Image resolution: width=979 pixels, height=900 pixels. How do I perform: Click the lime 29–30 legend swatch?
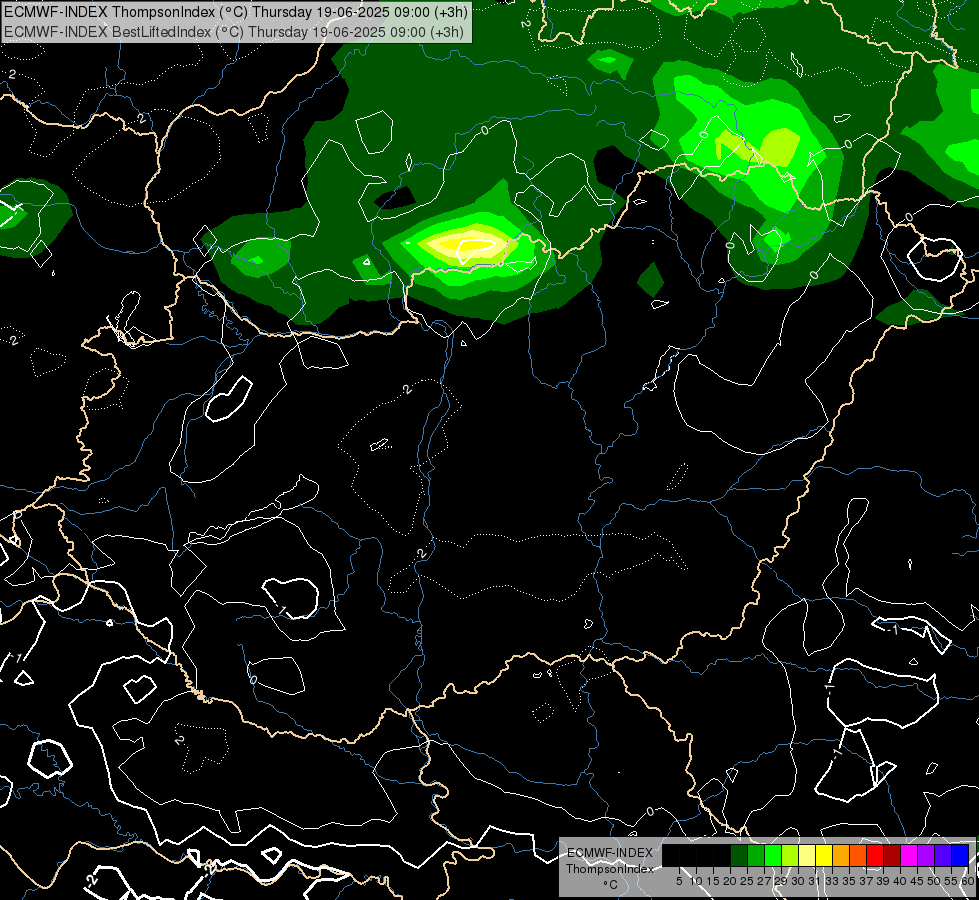[x=790, y=856]
